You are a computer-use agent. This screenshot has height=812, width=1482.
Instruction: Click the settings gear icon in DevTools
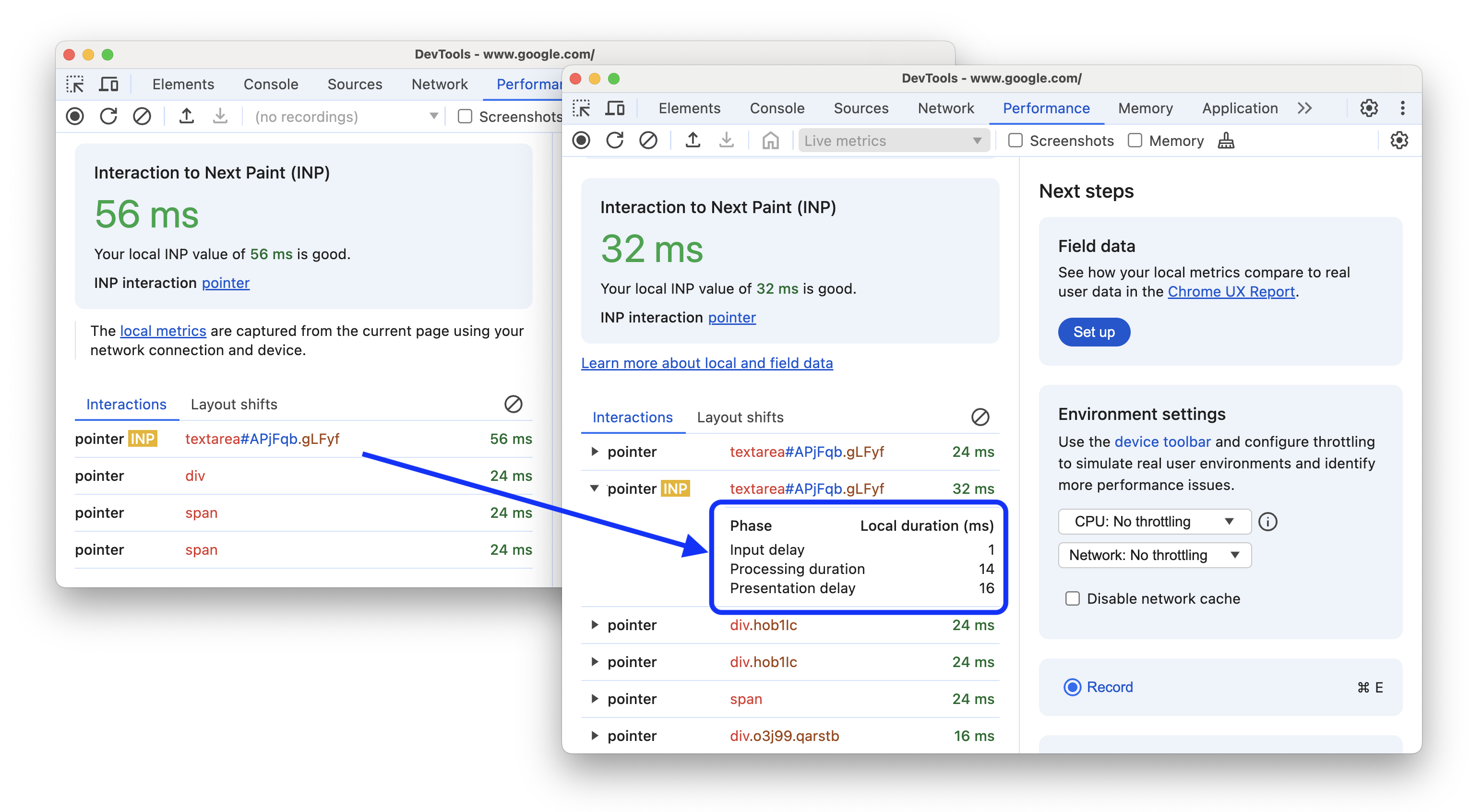point(1369,108)
